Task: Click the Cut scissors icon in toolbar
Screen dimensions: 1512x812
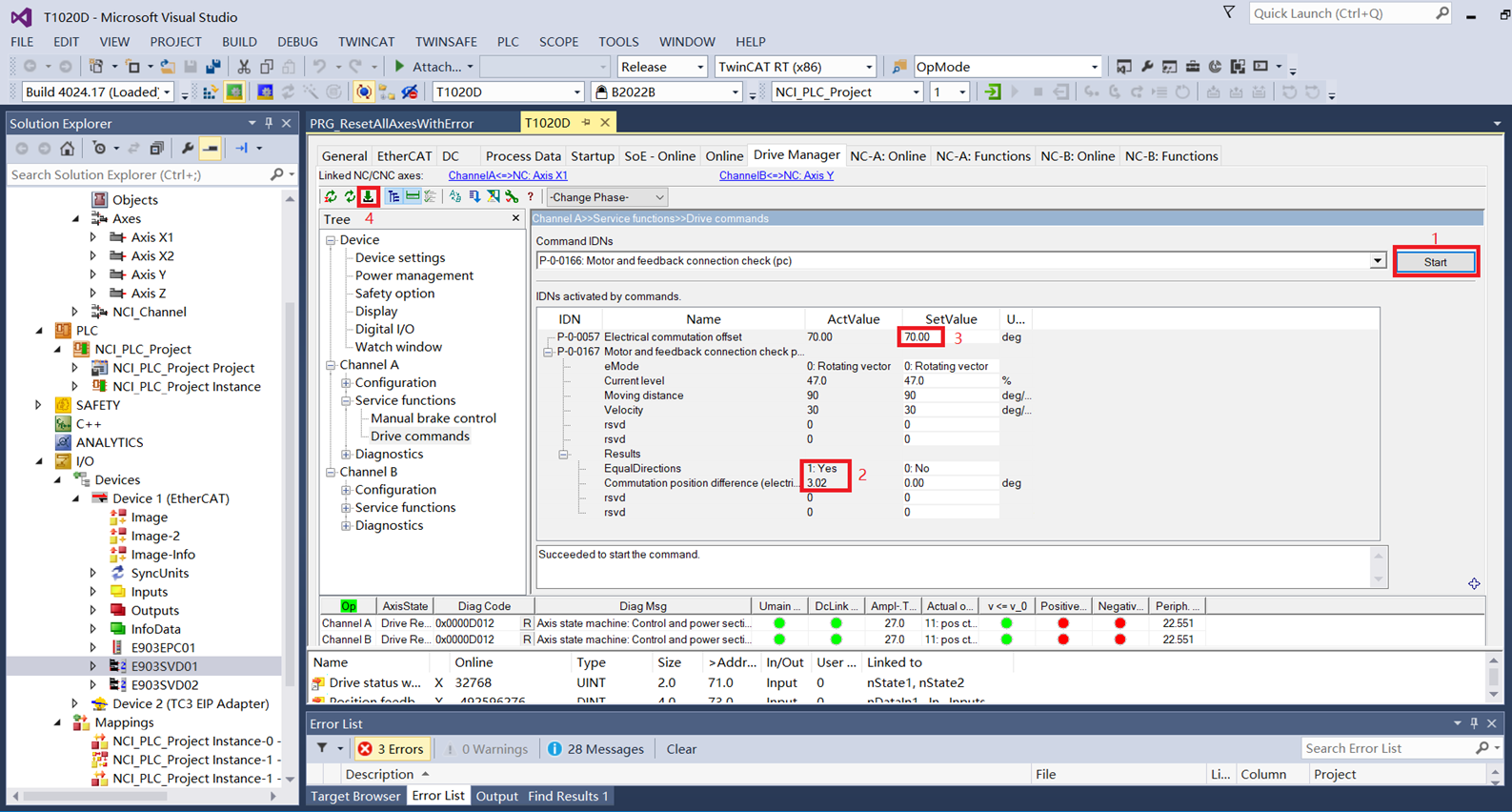Action: (244, 67)
